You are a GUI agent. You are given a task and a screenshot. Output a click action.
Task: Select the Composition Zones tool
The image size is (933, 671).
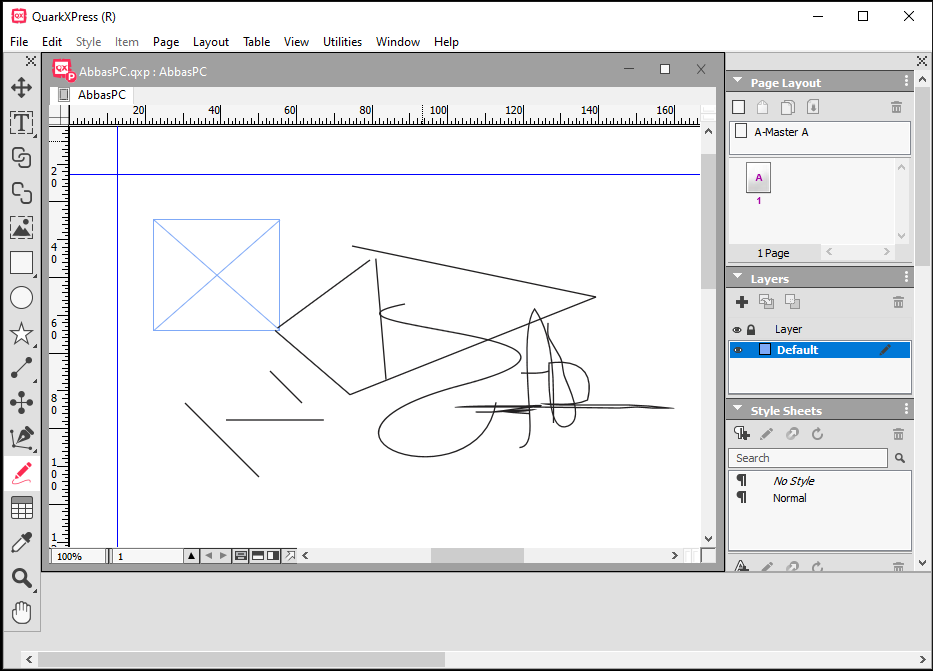point(21,402)
